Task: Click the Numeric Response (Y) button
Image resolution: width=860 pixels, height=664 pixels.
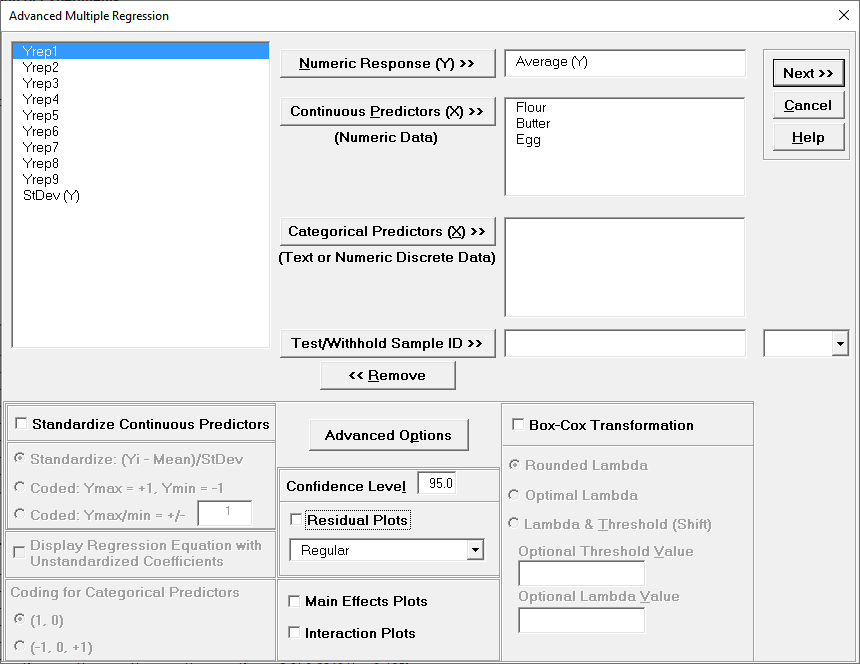Action: pyautogui.click(x=387, y=62)
